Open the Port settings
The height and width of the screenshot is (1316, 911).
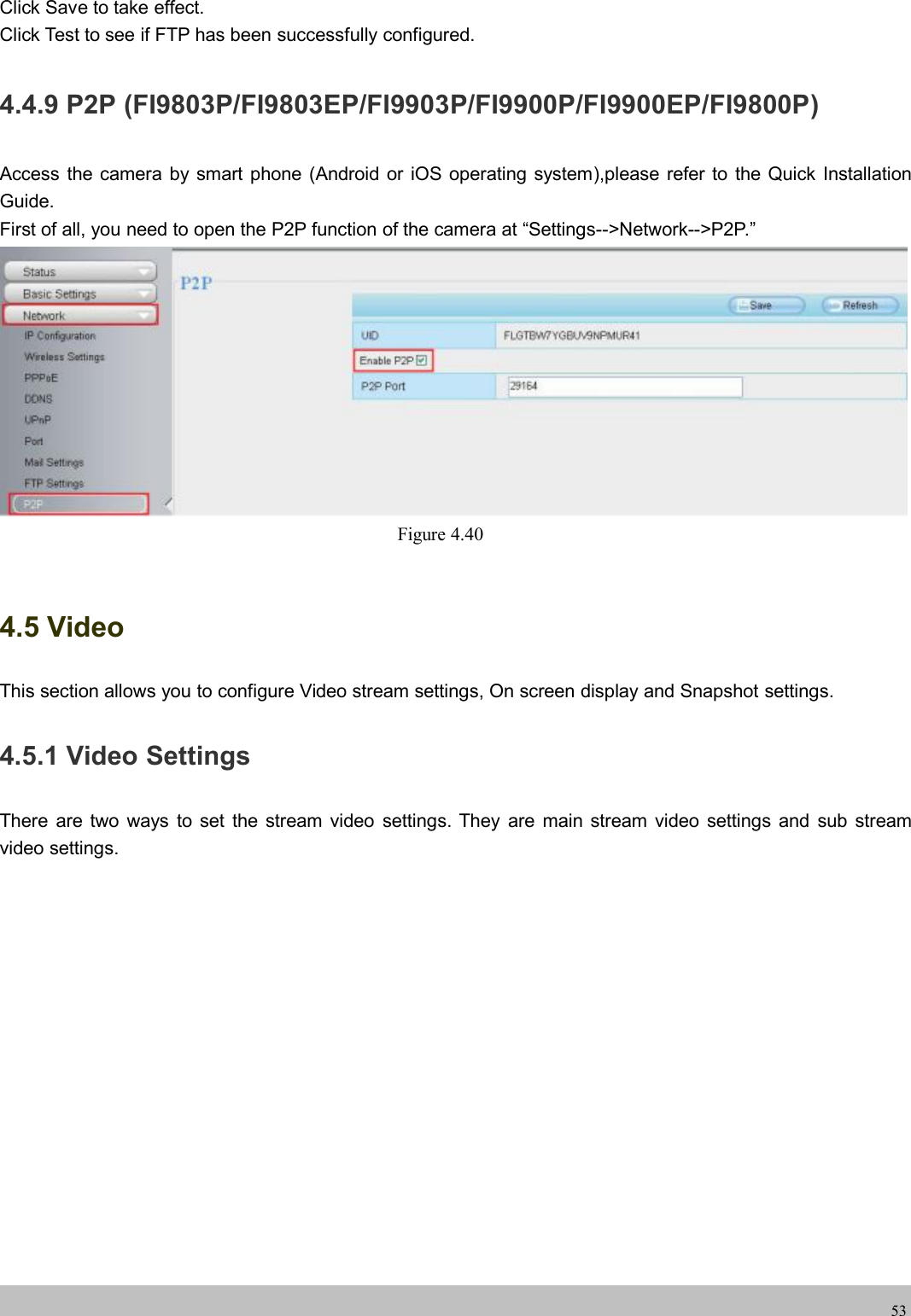(34, 440)
